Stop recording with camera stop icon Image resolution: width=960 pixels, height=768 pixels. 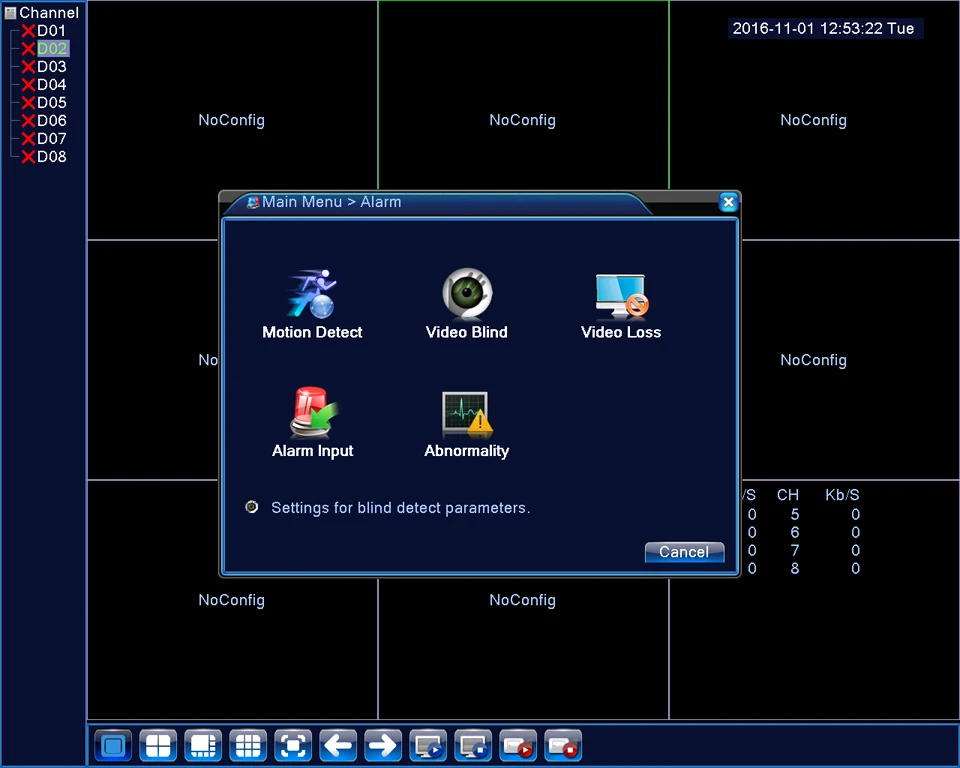point(563,745)
